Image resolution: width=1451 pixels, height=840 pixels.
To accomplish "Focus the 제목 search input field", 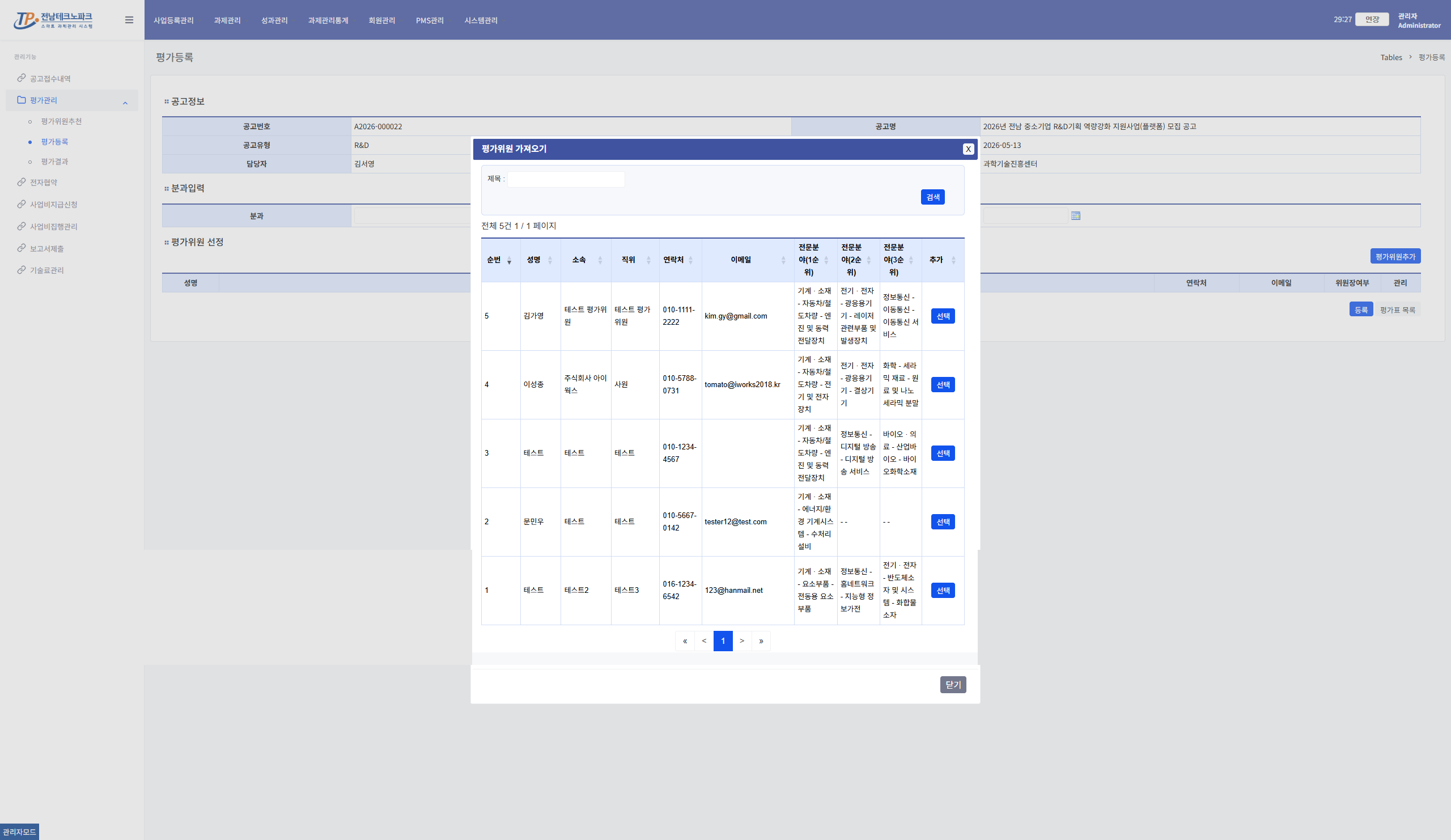I will coord(566,179).
